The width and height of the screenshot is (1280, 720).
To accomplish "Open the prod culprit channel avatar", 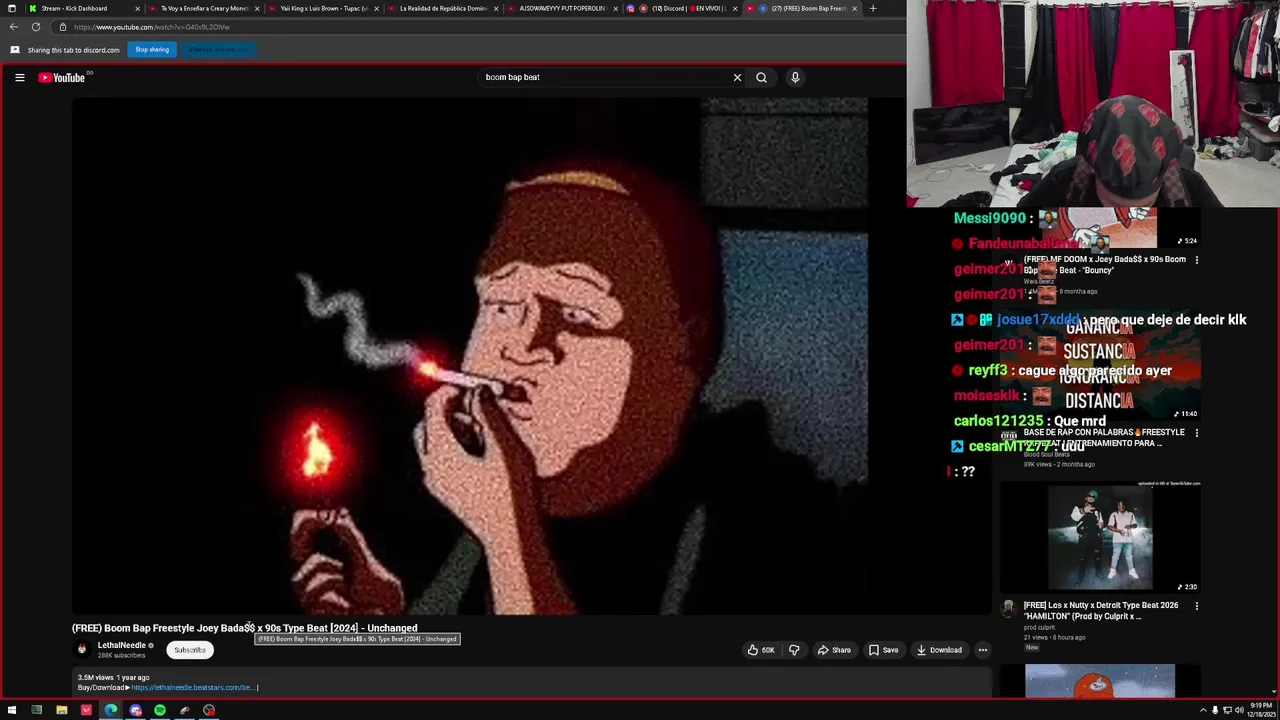I will (x=1009, y=608).
